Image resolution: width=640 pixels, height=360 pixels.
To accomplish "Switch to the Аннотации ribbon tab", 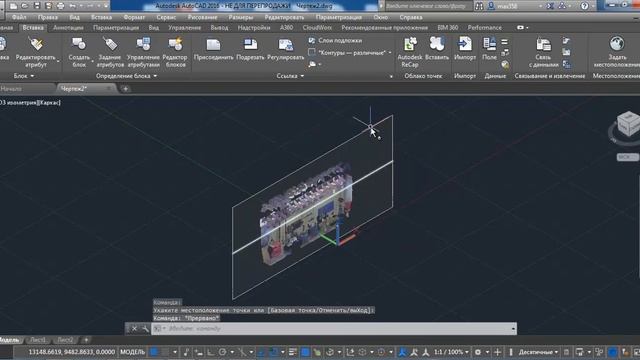I will [x=68, y=28].
